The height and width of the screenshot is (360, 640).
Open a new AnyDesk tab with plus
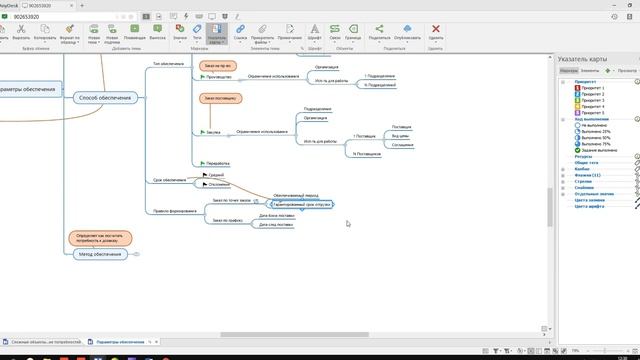tap(82, 6)
